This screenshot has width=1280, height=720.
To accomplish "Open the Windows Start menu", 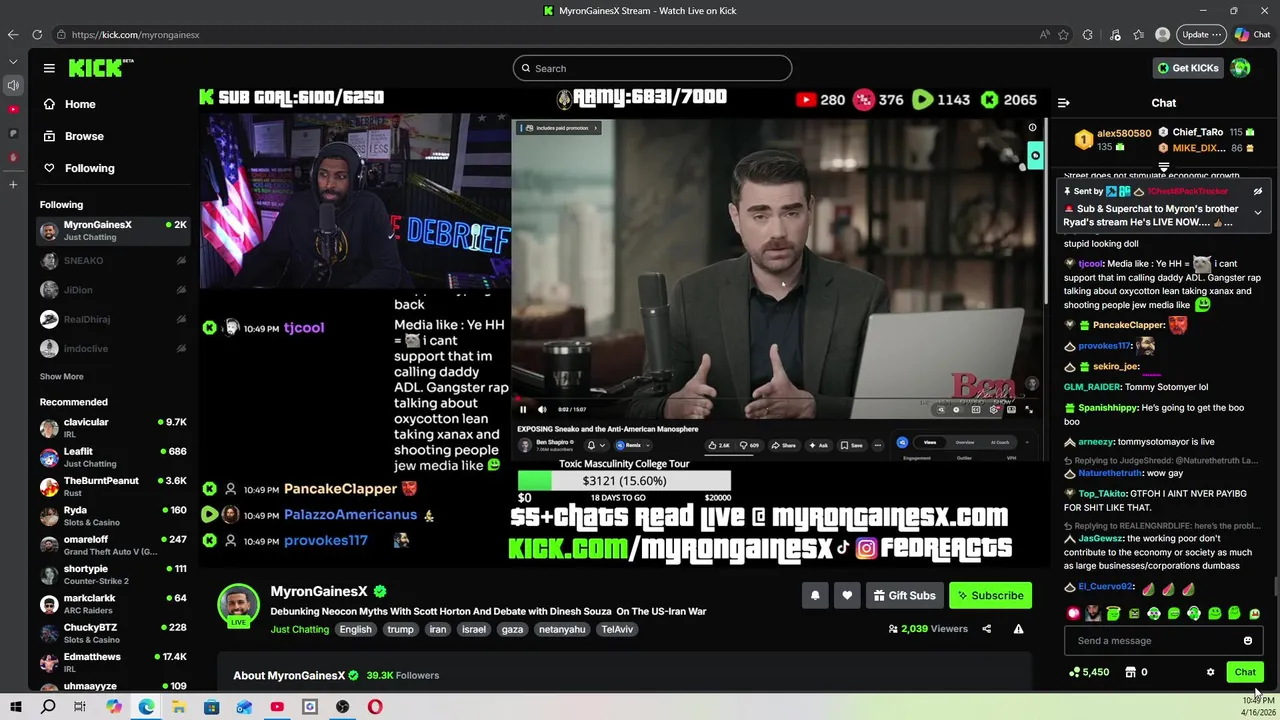I will [15, 707].
